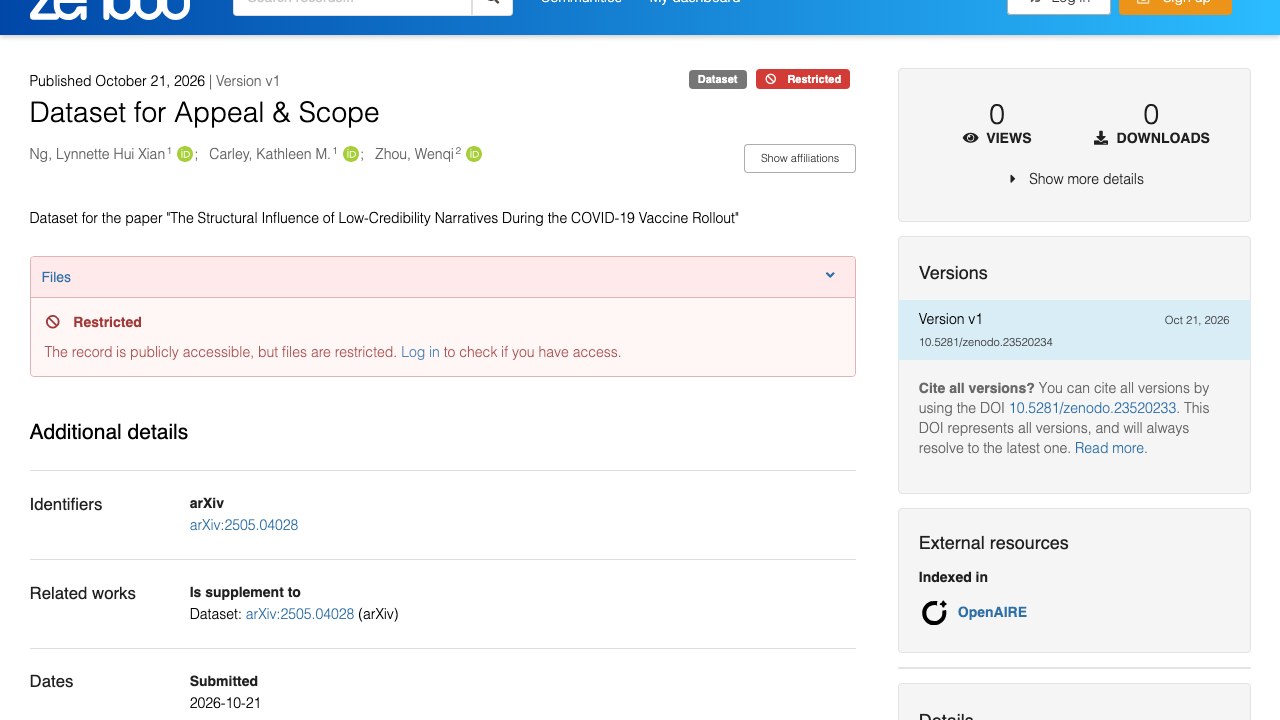The width and height of the screenshot is (1280, 720).
Task: Click the "Is supplement to" label
Action: click(x=245, y=592)
